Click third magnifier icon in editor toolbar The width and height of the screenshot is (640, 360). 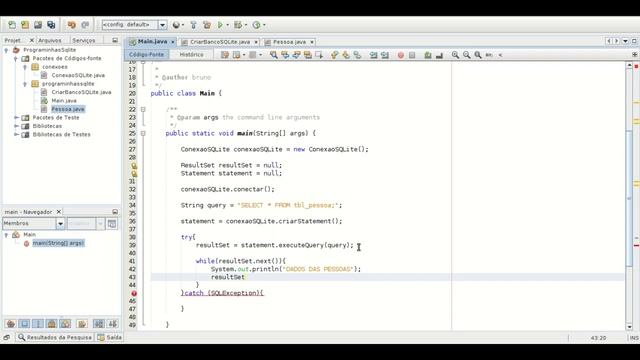click(x=478, y=55)
